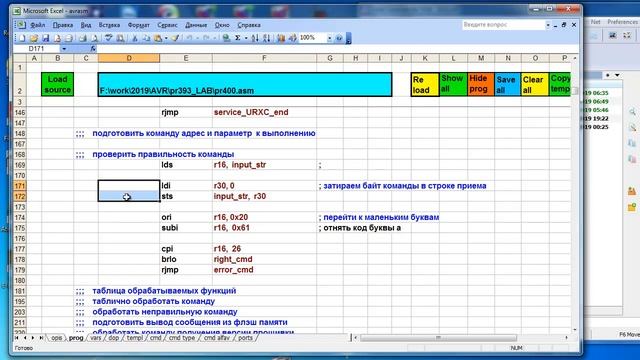Open the Сервис menu
The width and height of the screenshot is (640, 360).
[167, 25]
